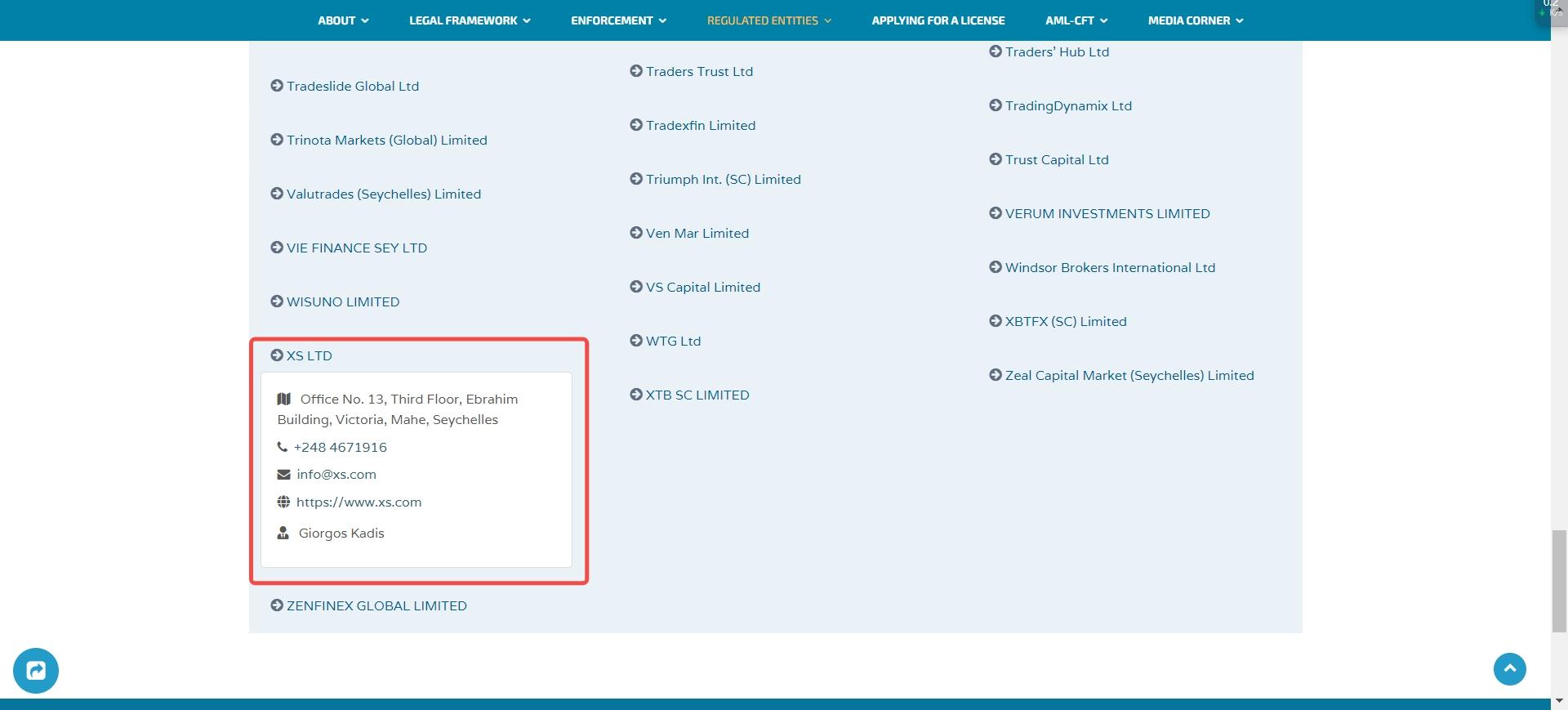Open Windsor Brokers International Ltd link
The height and width of the screenshot is (710, 1568).
(x=1111, y=267)
